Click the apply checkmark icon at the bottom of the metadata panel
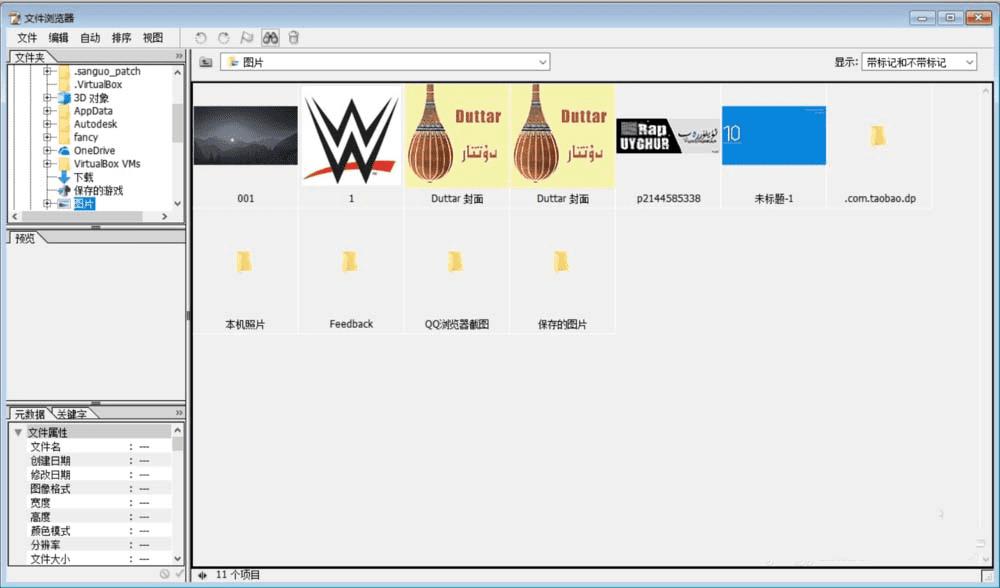1000x588 pixels. point(179,574)
